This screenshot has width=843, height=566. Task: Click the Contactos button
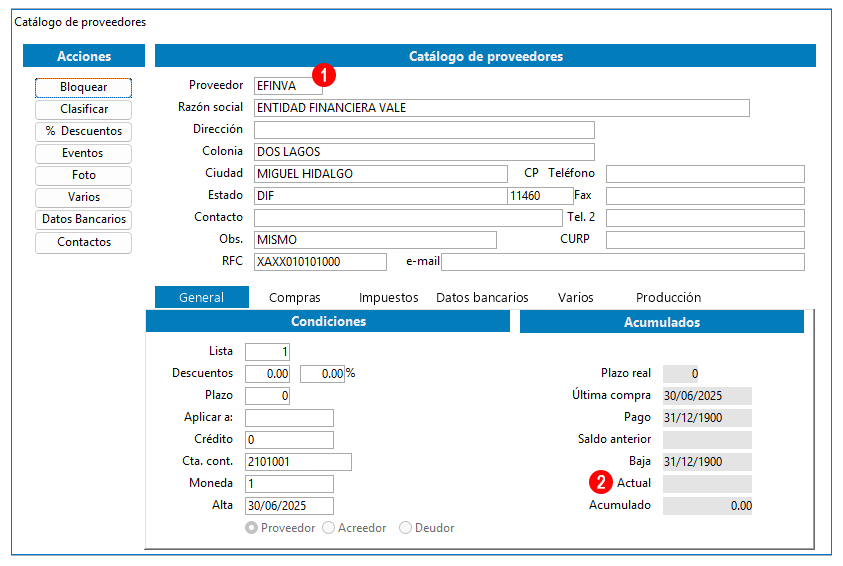pos(83,242)
